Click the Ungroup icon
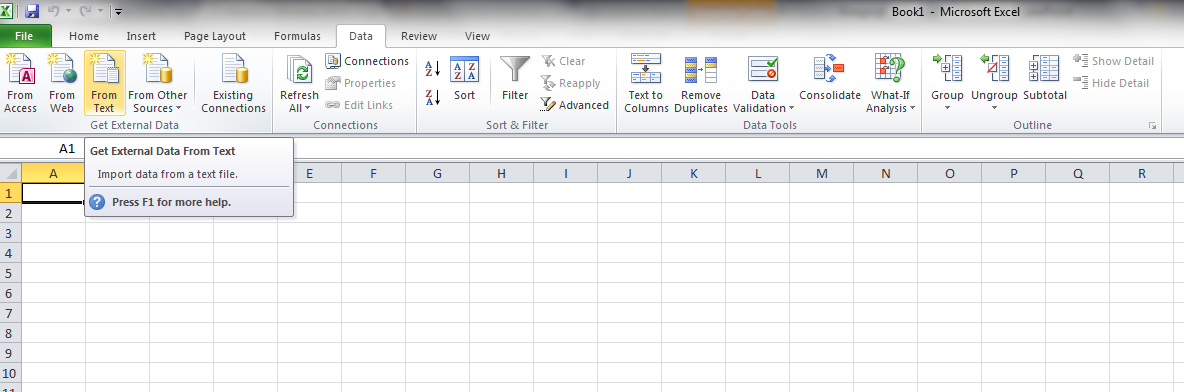1184x392 pixels. coord(994,69)
